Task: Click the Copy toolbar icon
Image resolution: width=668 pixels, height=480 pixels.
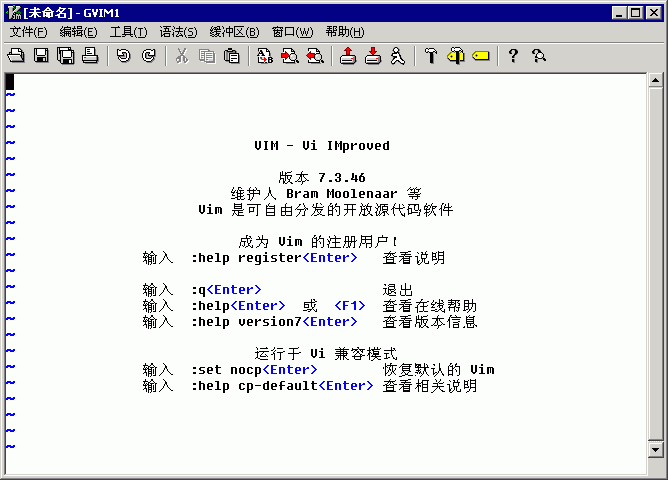Action: [x=207, y=56]
